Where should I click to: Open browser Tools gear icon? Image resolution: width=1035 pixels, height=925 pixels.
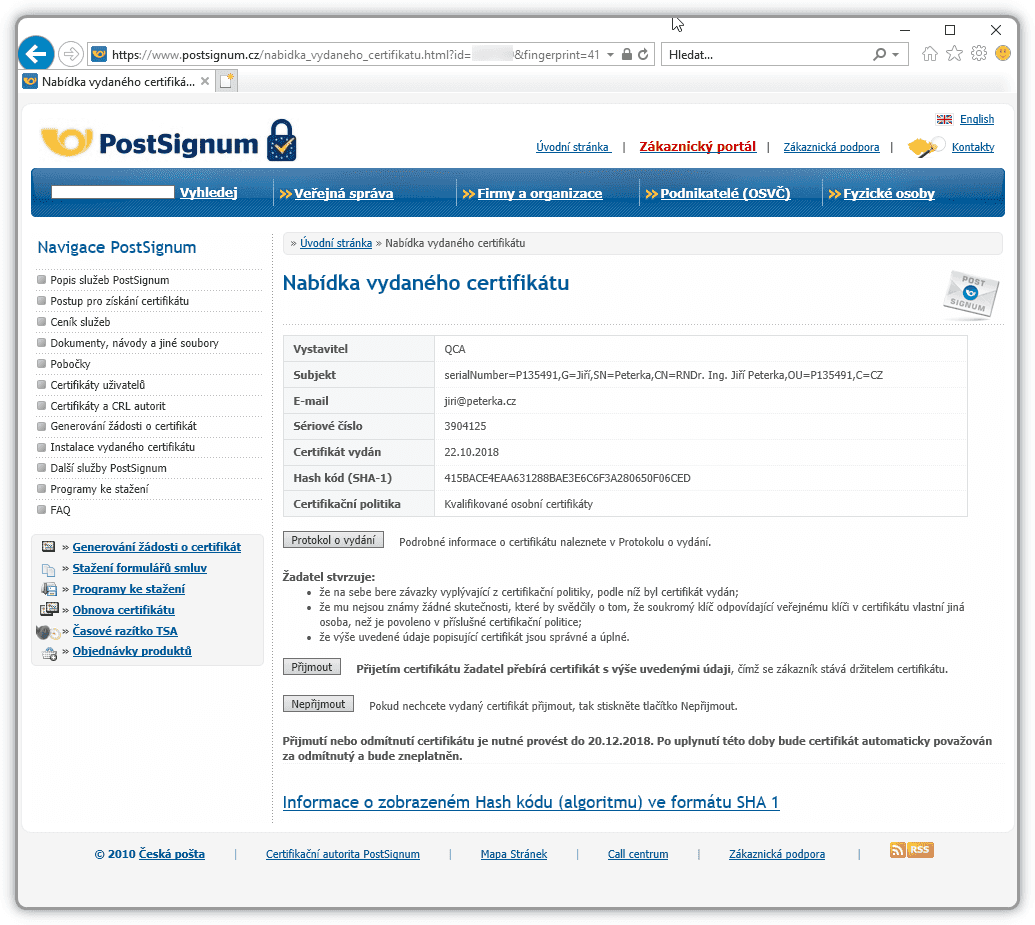[x=979, y=53]
